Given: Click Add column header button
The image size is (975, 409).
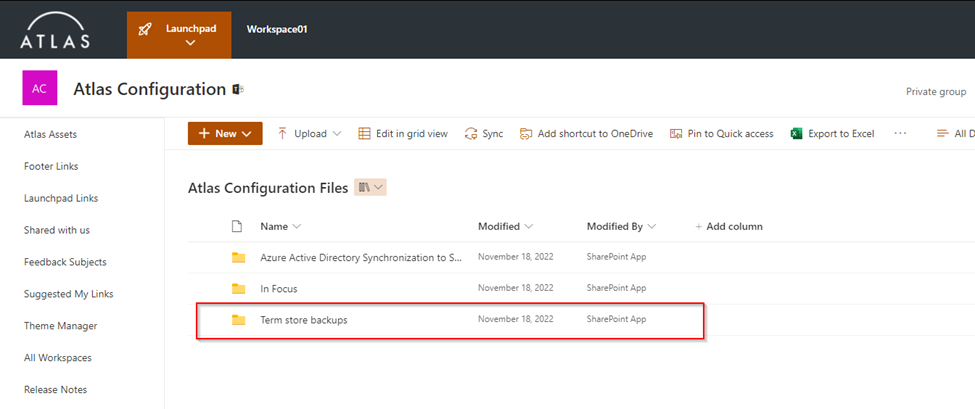Looking at the screenshot, I should point(729,227).
